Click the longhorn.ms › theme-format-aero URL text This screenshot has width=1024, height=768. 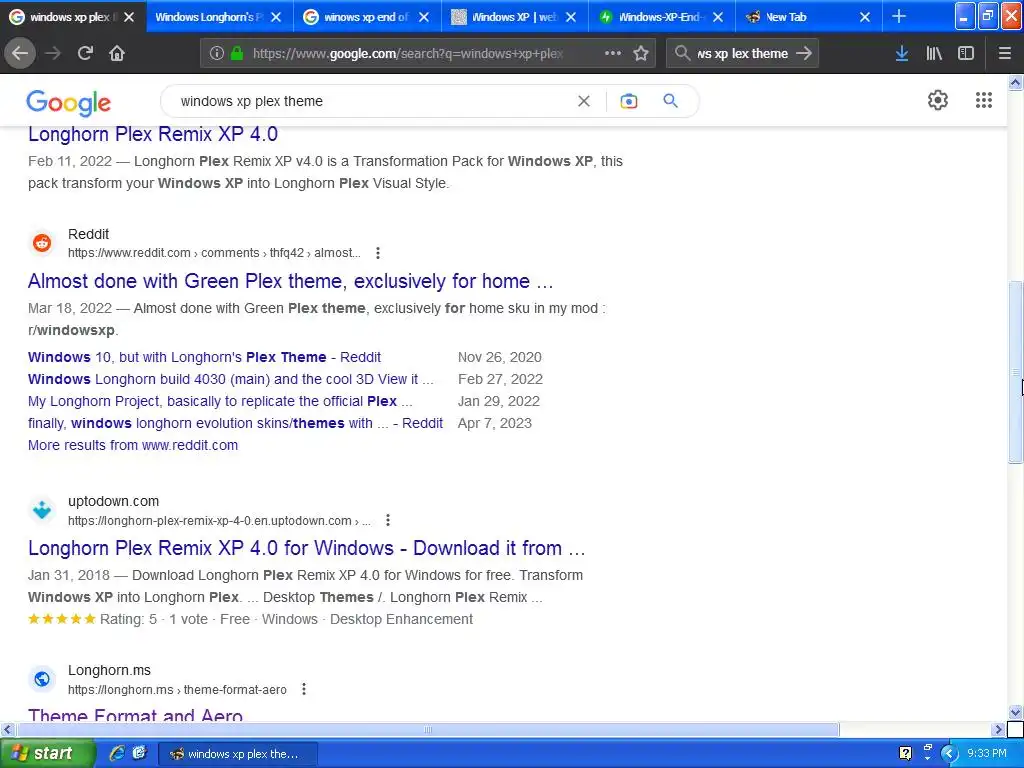coord(177,690)
